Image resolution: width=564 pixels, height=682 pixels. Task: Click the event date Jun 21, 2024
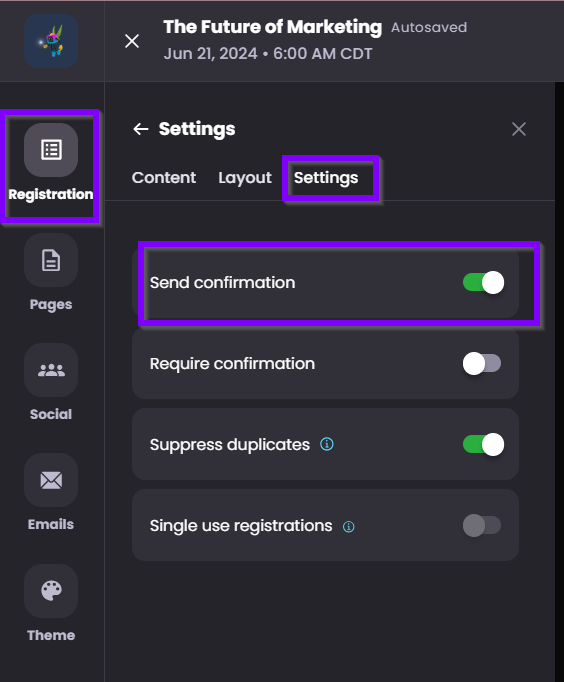coord(210,53)
